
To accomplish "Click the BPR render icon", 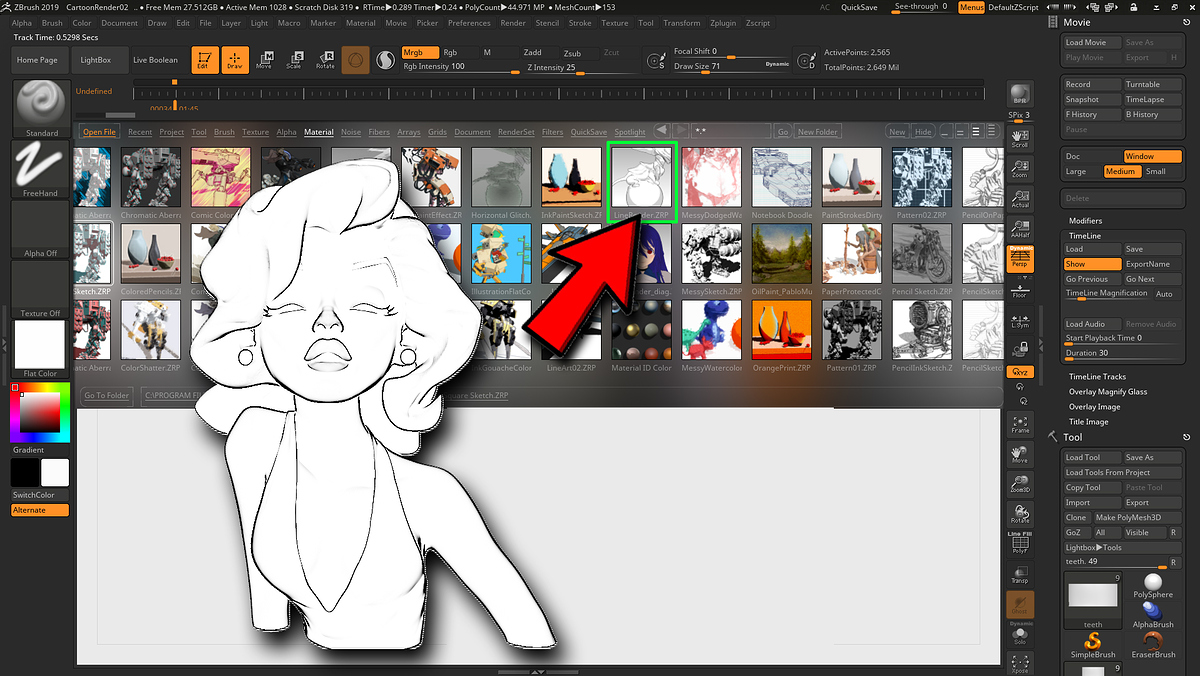I will tap(1020, 95).
